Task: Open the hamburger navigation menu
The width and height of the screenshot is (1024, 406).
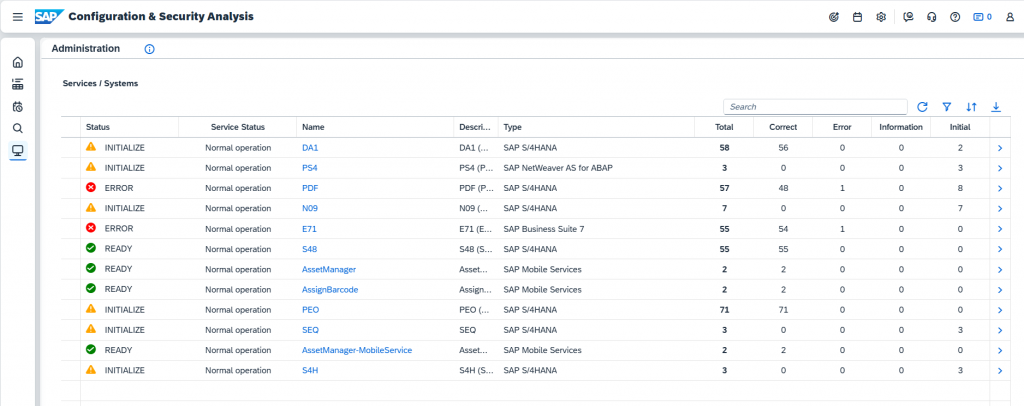Action: [18, 17]
